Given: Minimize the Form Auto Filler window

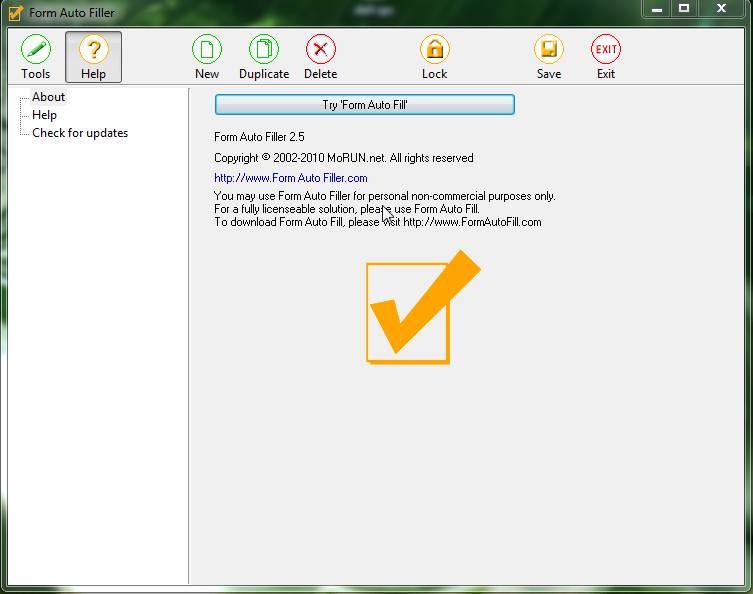Looking at the screenshot, I should click(x=657, y=9).
